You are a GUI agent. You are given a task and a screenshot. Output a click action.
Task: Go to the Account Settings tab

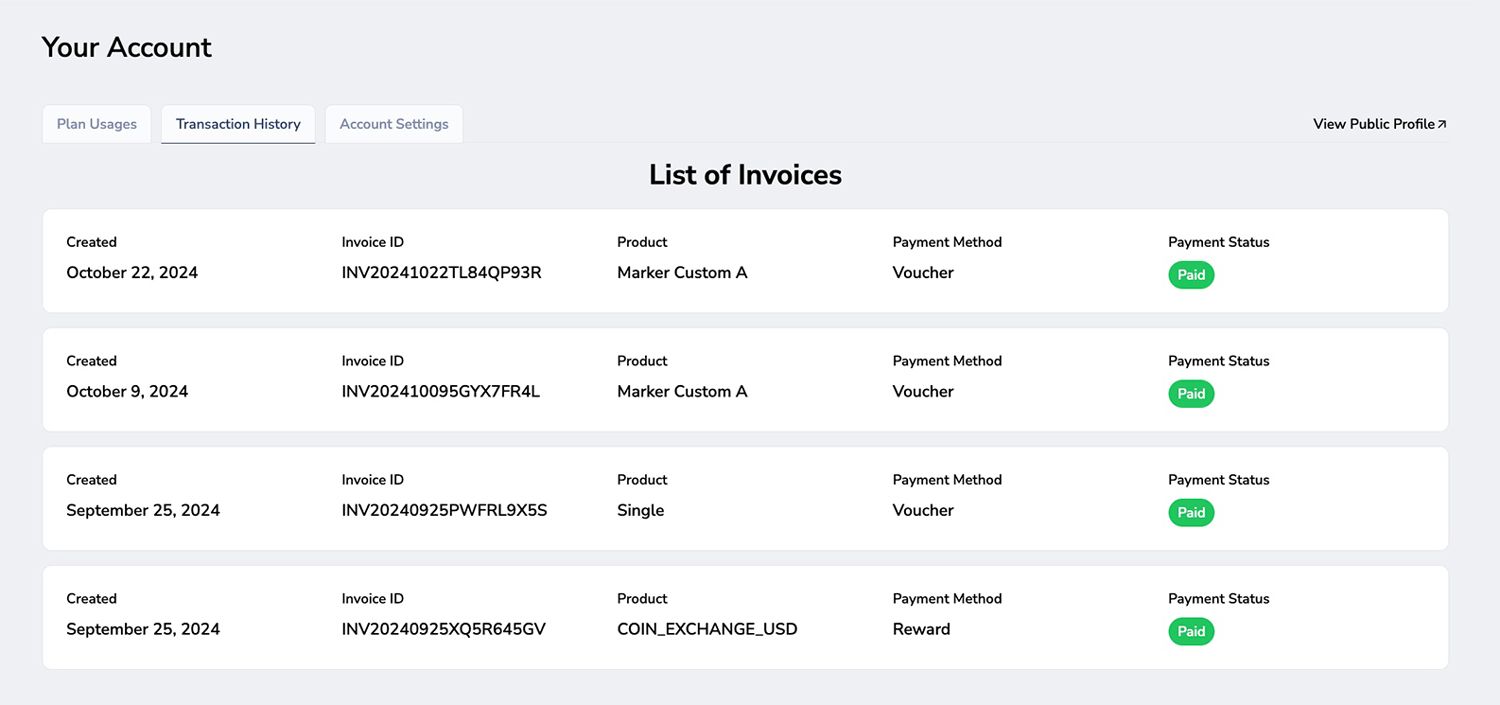pyautogui.click(x=394, y=124)
